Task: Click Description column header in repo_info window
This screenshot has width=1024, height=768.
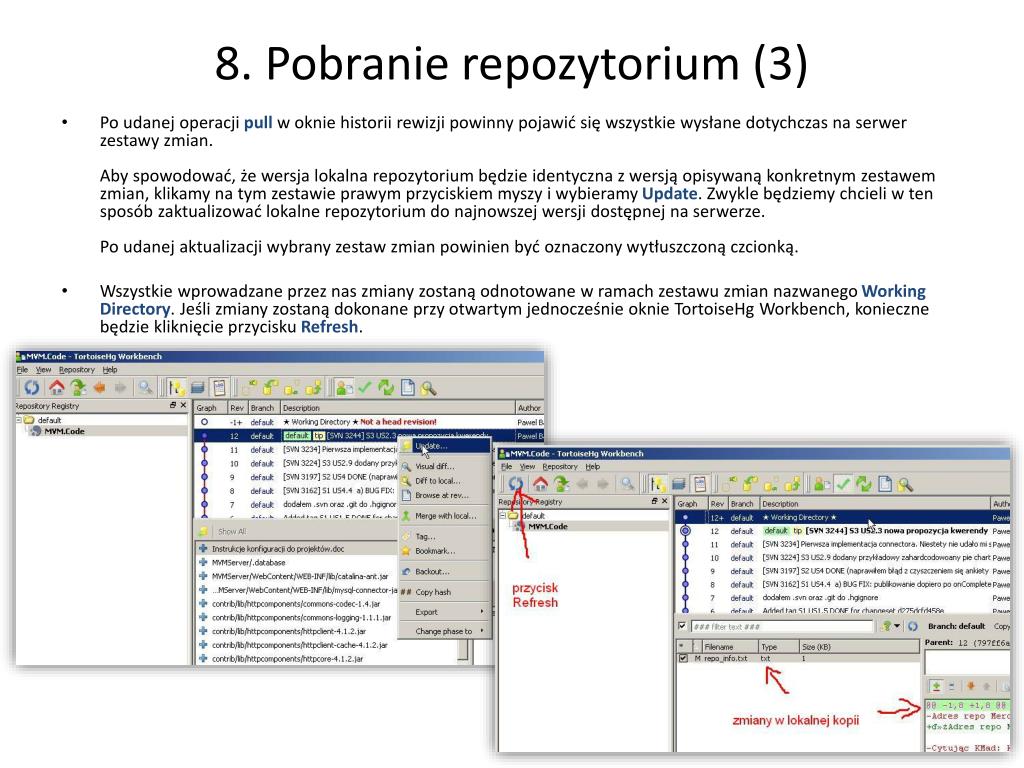Action: [875, 504]
